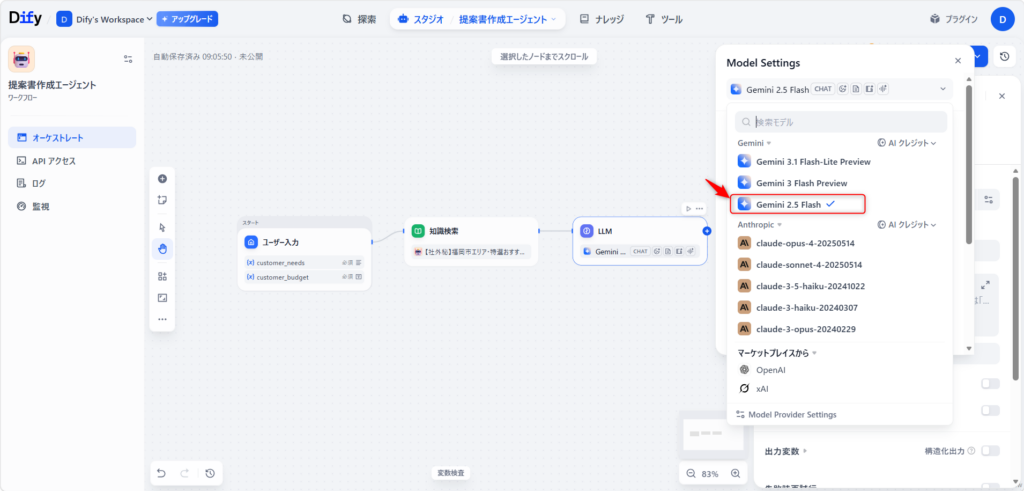Image resolution: width=1024 pixels, height=491 pixels.
Task: Toggle the 構造化出力 switch
Action: point(989,451)
